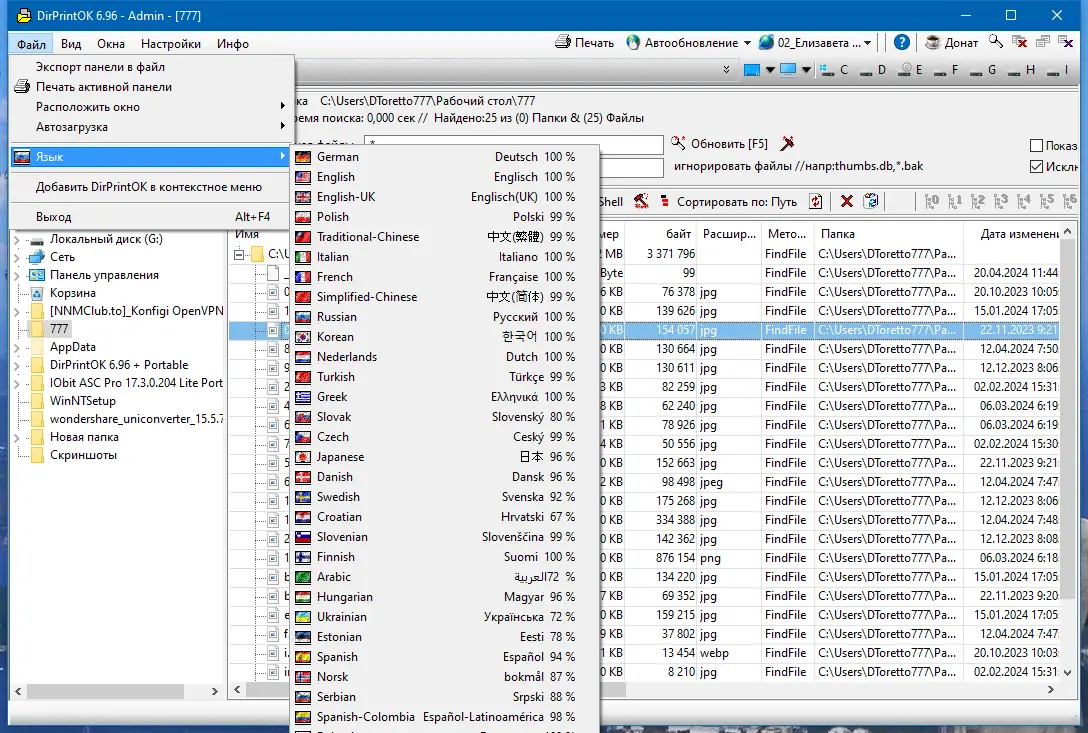1088x733 pixels.
Task: Select WinNTSetup folder in tree
Action: point(83,401)
